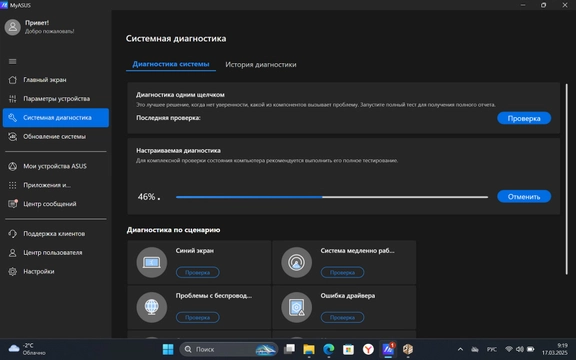This screenshot has width=576, height=360.
Task: Show hidden tray icons chevron
Action: coord(460,349)
